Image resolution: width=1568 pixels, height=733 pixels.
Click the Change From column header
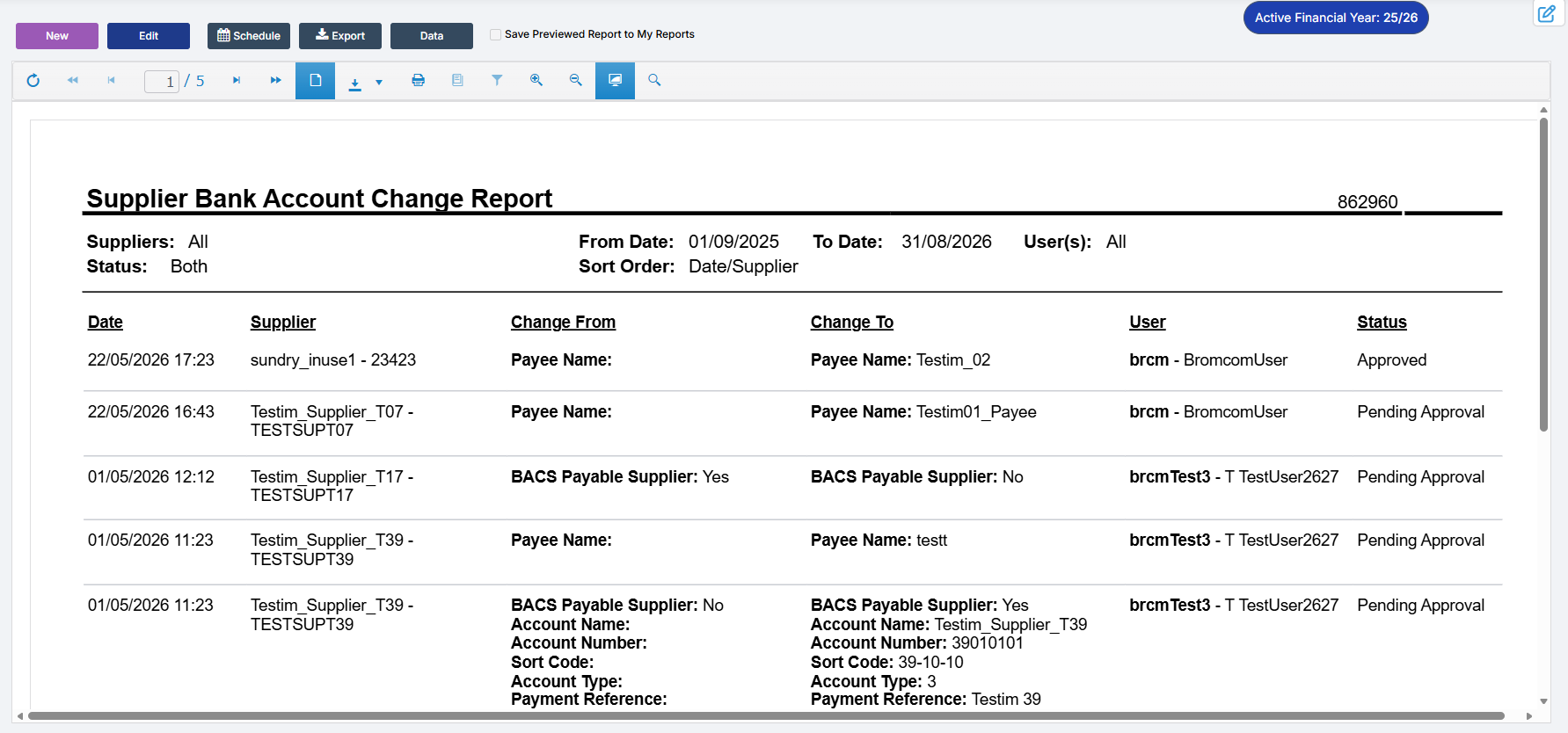(x=563, y=323)
